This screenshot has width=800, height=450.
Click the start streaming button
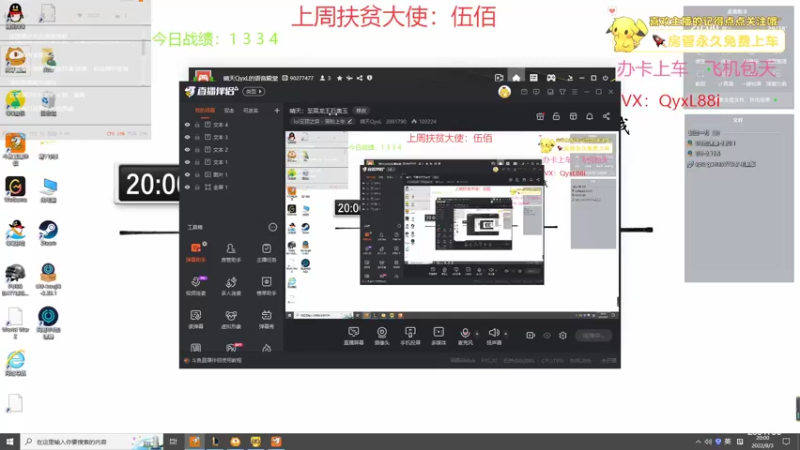tap(593, 335)
